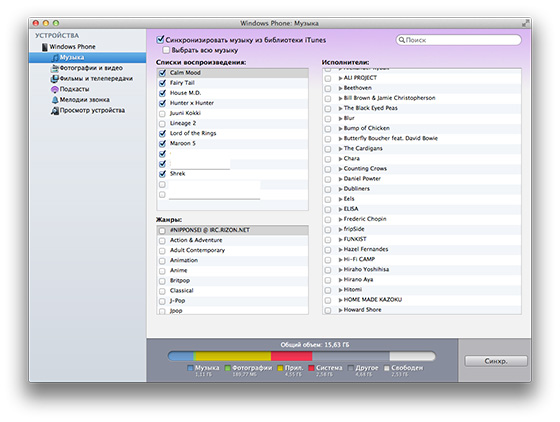This screenshot has width=560, height=422.
Task: Click the bell icon beside Мелодии звонка
Action: 55,100
